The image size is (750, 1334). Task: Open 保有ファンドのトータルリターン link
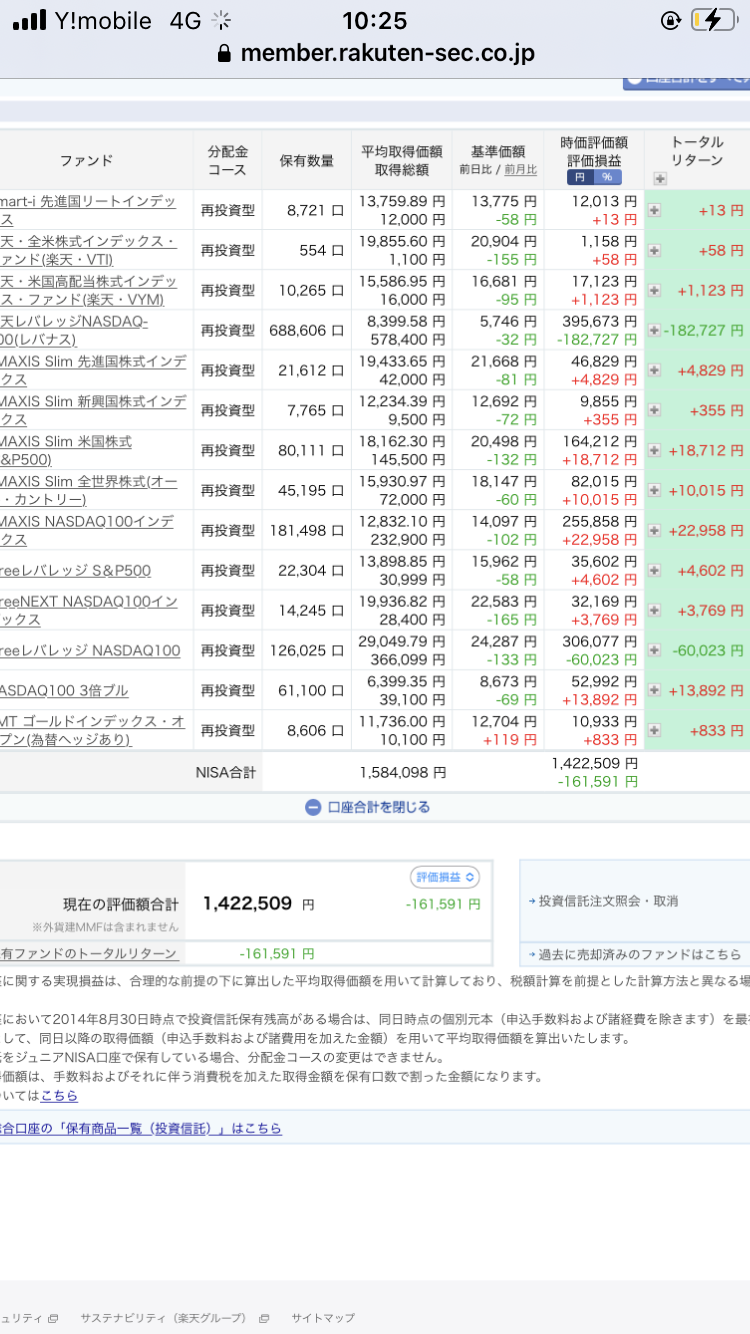tap(89, 954)
